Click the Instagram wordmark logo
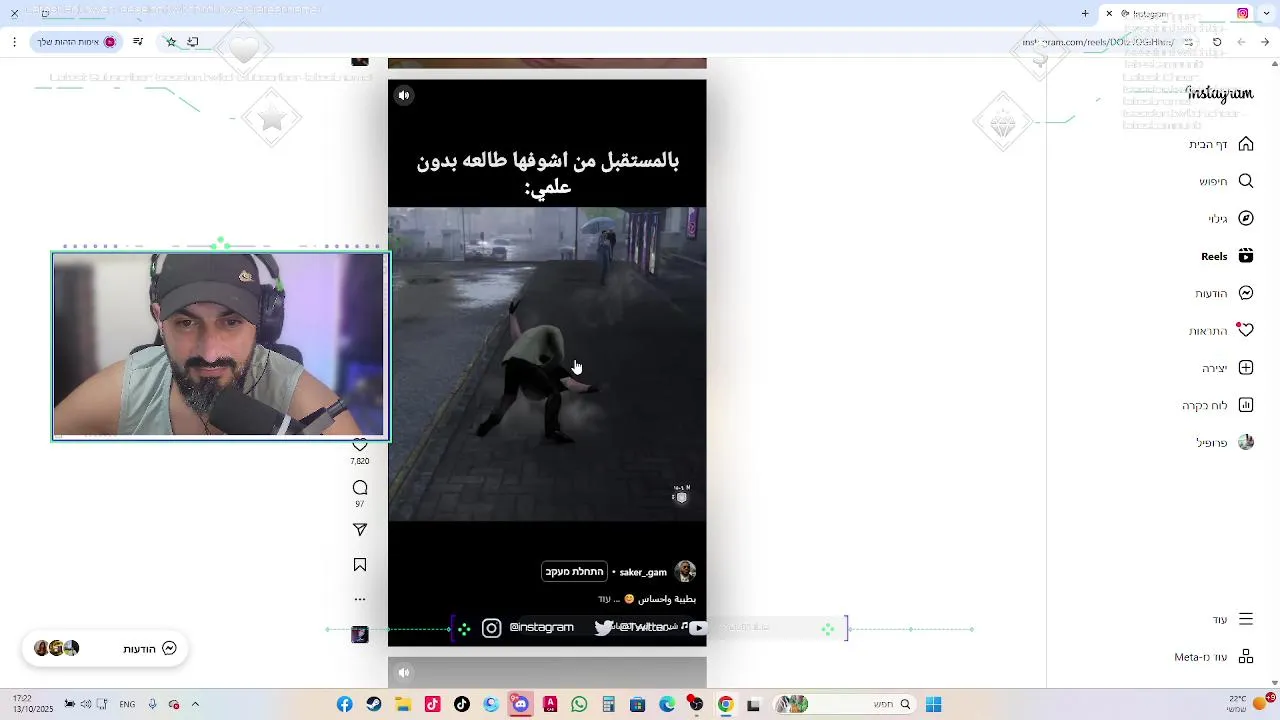Viewport: 1280px width, 720px height. point(1219,94)
